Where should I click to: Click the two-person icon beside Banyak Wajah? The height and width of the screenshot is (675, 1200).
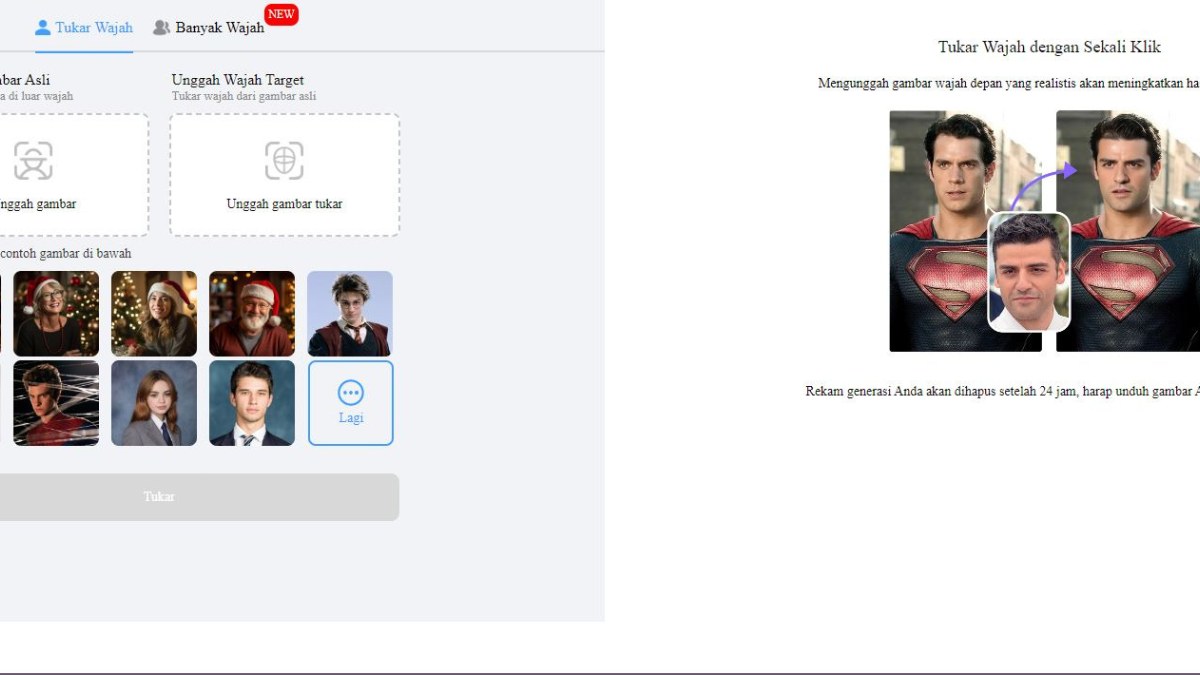click(161, 27)
